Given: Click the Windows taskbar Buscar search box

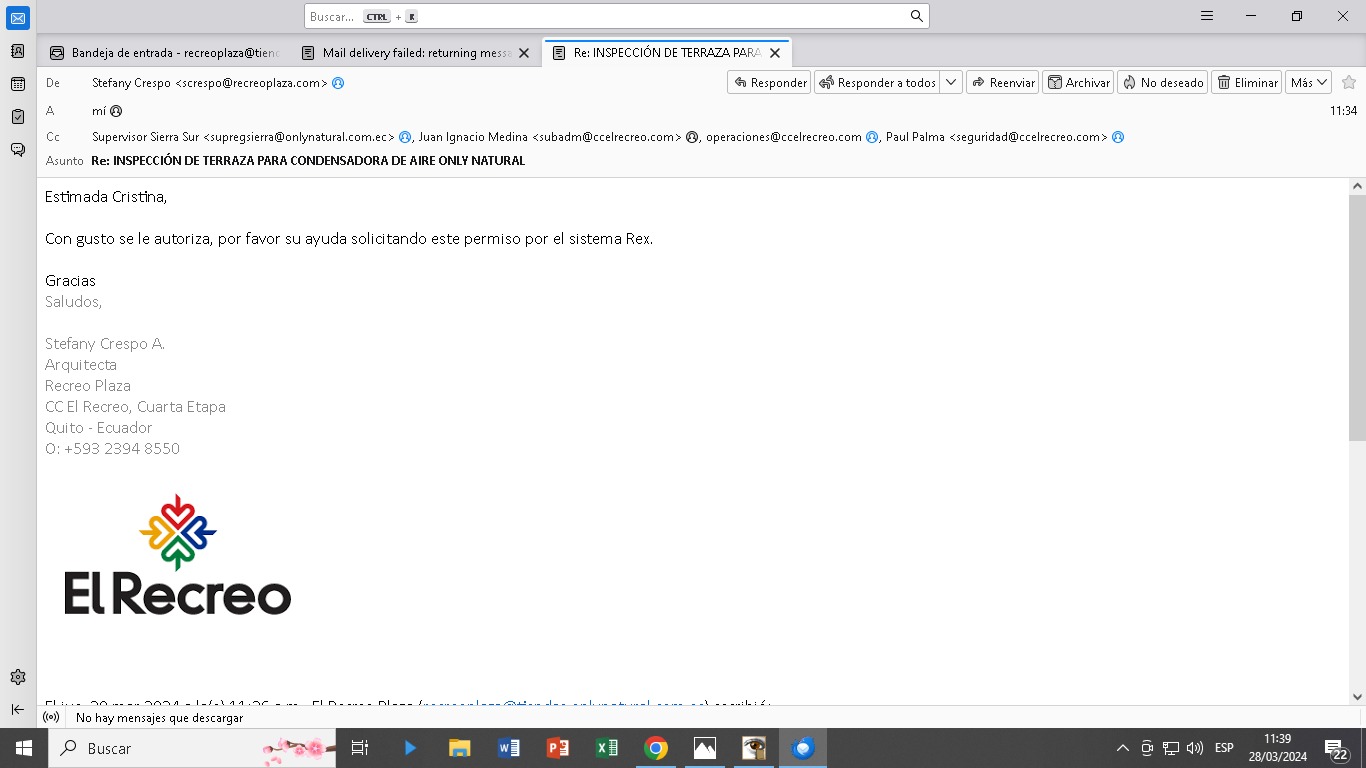Looking at the screenshot, I should 192,748.
